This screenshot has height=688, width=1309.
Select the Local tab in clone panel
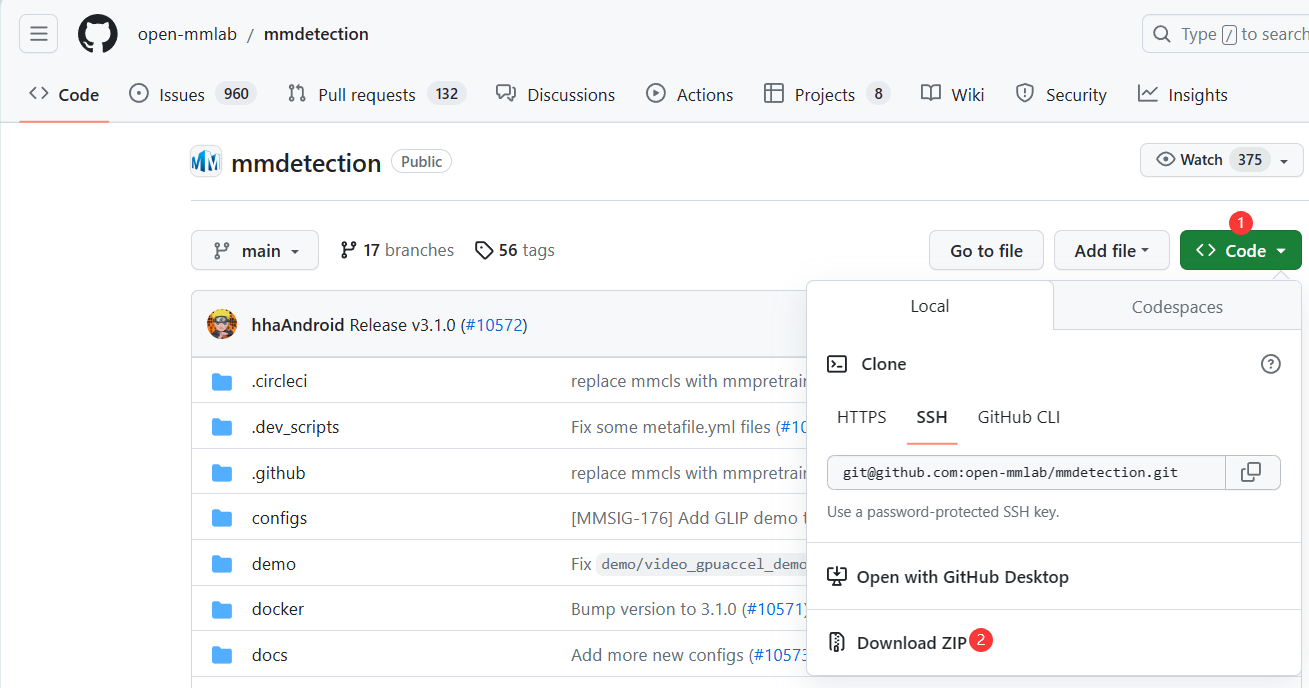point(930,306)
